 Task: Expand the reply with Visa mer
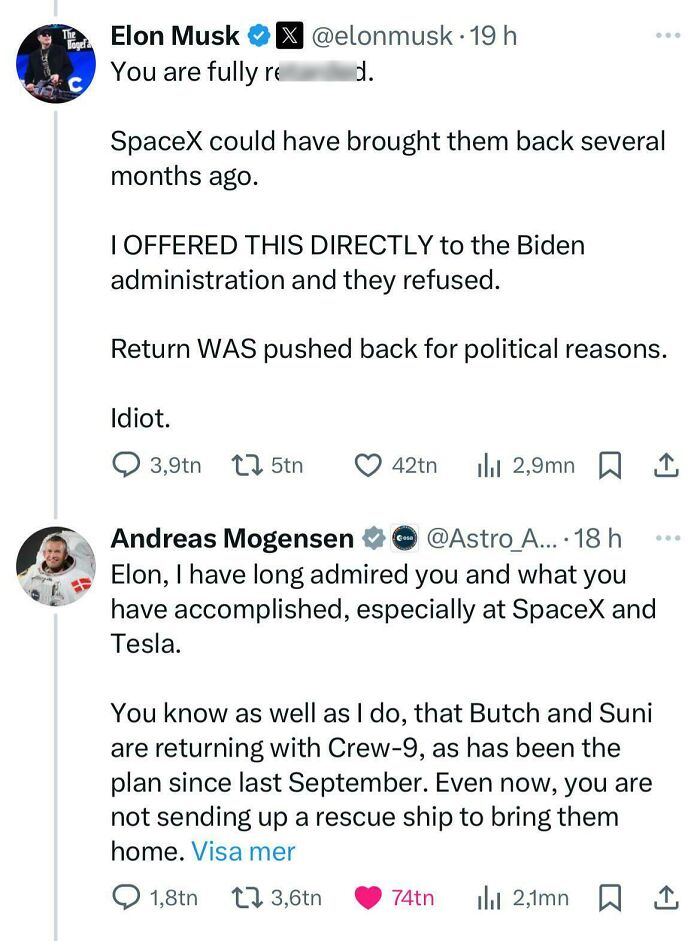(243, 850)
